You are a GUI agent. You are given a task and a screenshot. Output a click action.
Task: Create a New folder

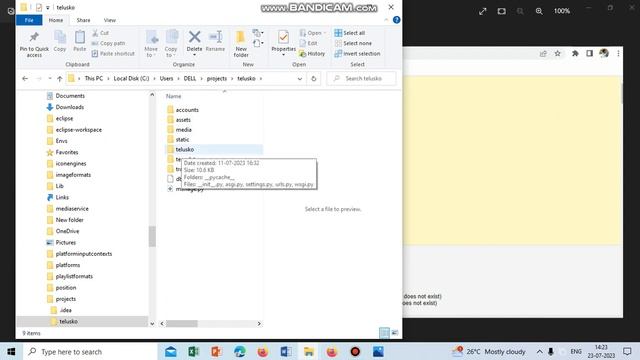coord(241,44)
